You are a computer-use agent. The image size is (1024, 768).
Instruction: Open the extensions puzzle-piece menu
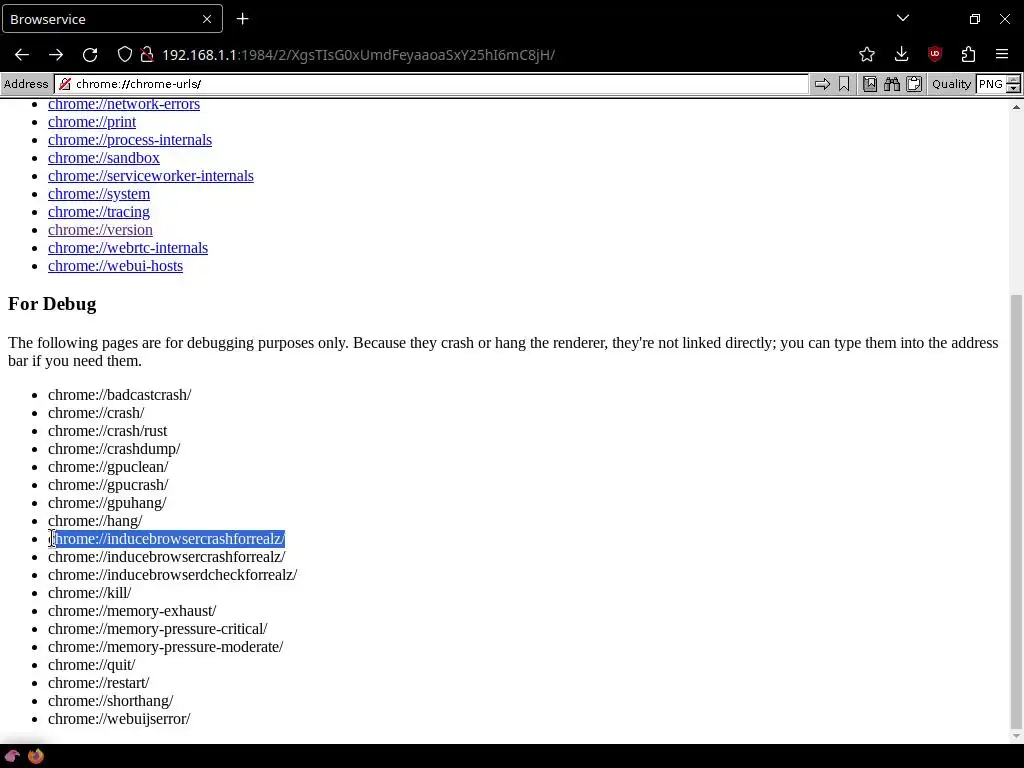(x=968, y=55)
